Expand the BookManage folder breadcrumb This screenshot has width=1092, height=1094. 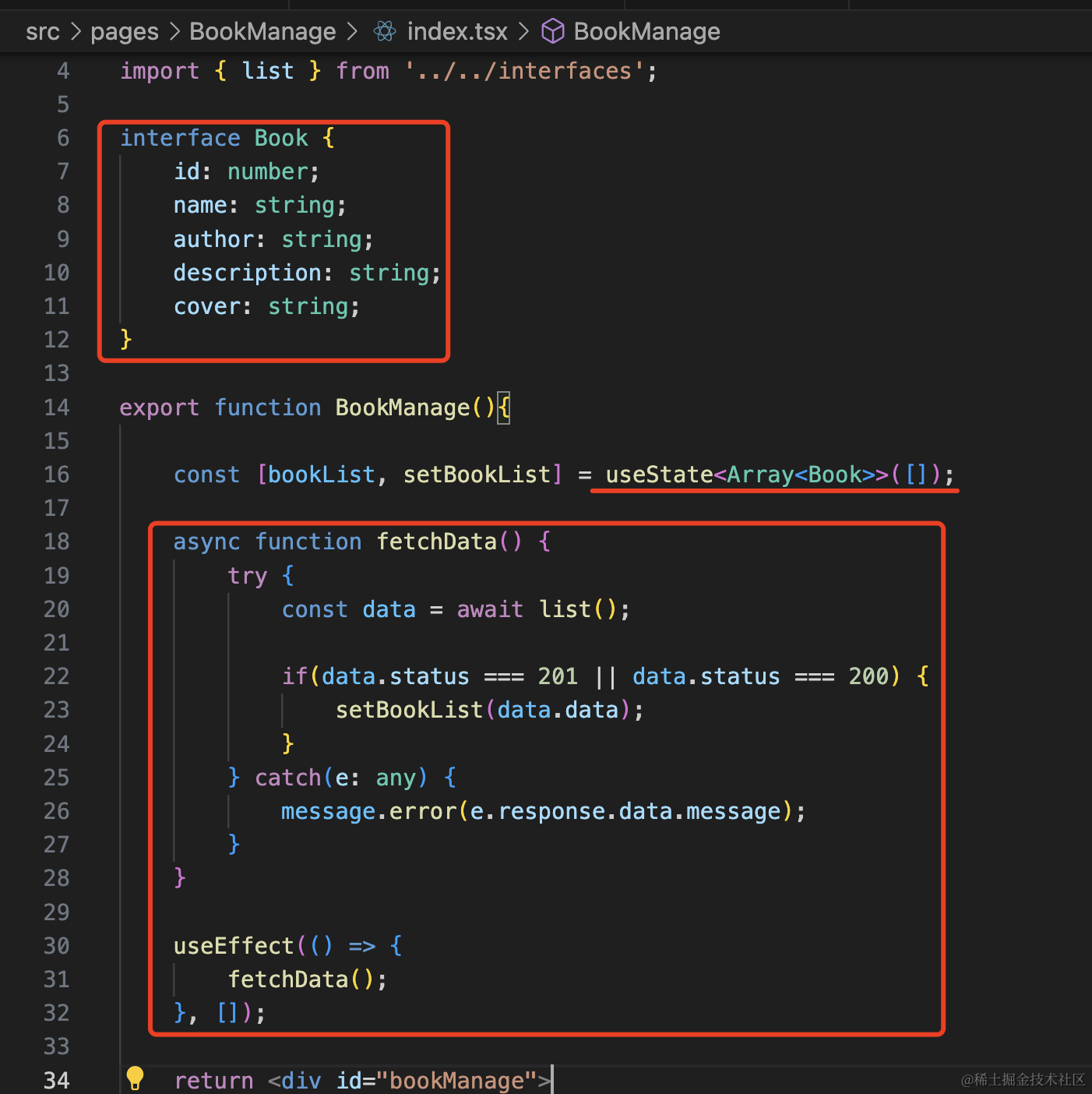coord(262,32)
